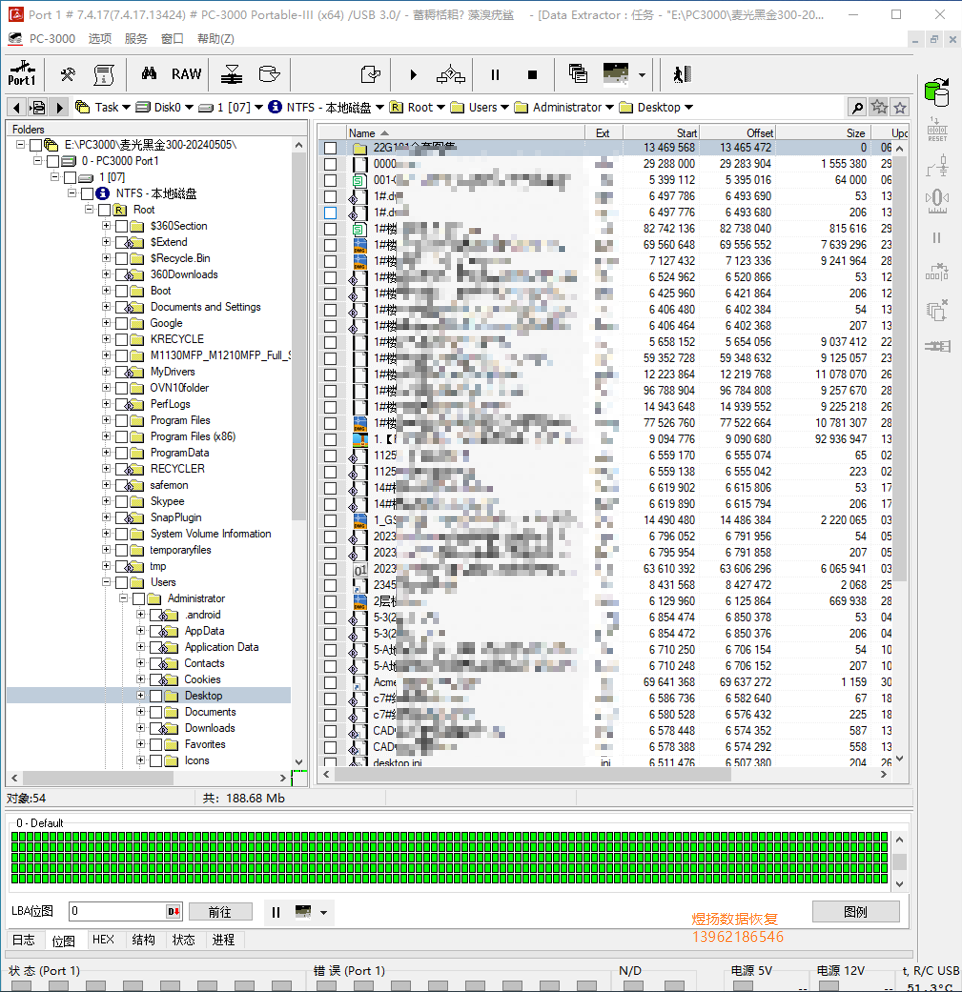Tick the checkbox for Program Files folder
Viewport: 962px width, 992px height.
[121, 420]
